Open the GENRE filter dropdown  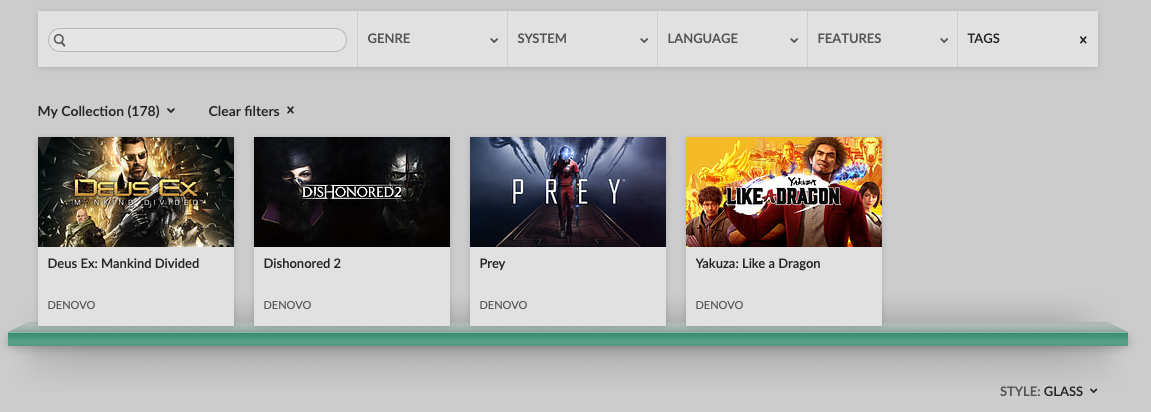pos(432,39)
